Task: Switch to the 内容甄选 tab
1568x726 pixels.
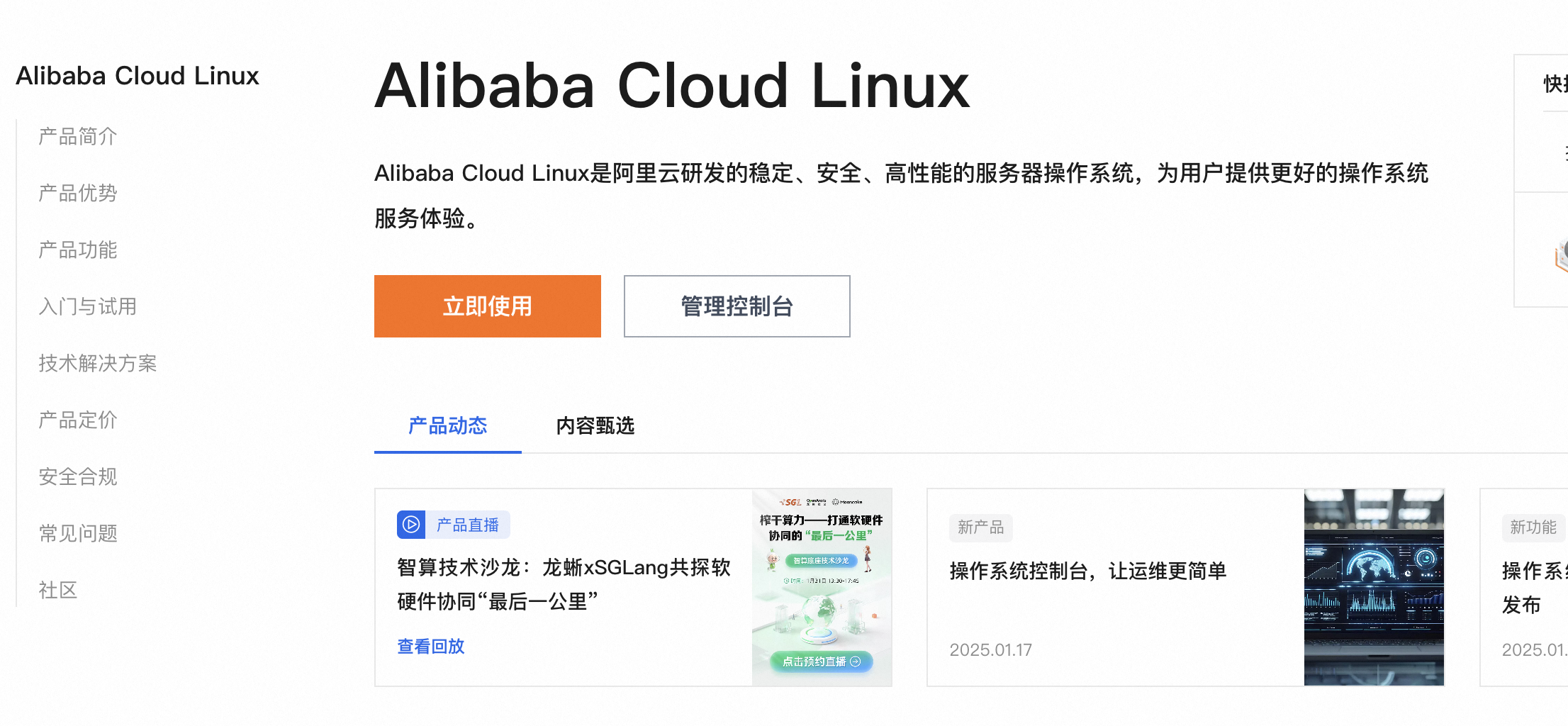Action: (x=595, y=426)
